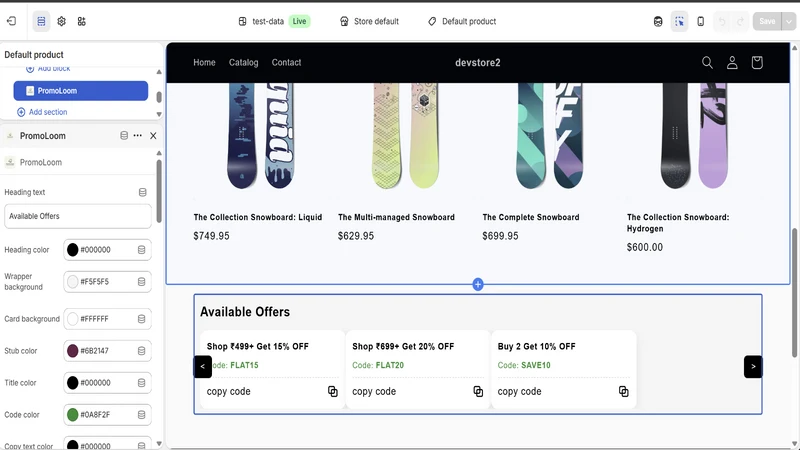This screenshot has width=800, height=450.
Task: Open Stub color swatch #6B2147
Action: [72, 351]
